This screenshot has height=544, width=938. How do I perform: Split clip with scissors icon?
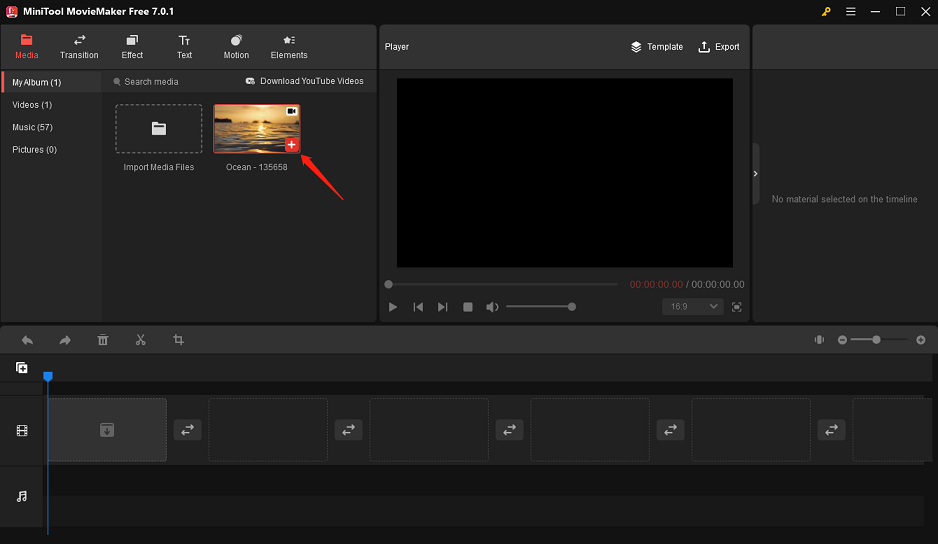[141, 340]
